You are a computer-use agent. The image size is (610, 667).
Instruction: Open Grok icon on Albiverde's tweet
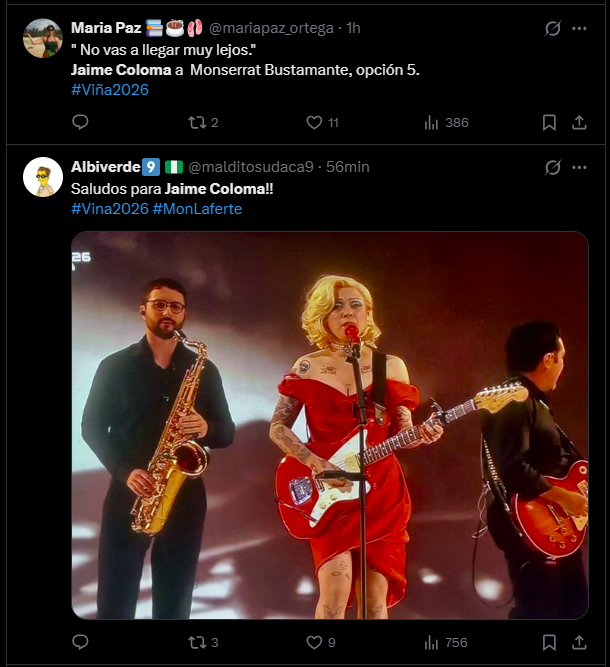click(x=552, y=167)
